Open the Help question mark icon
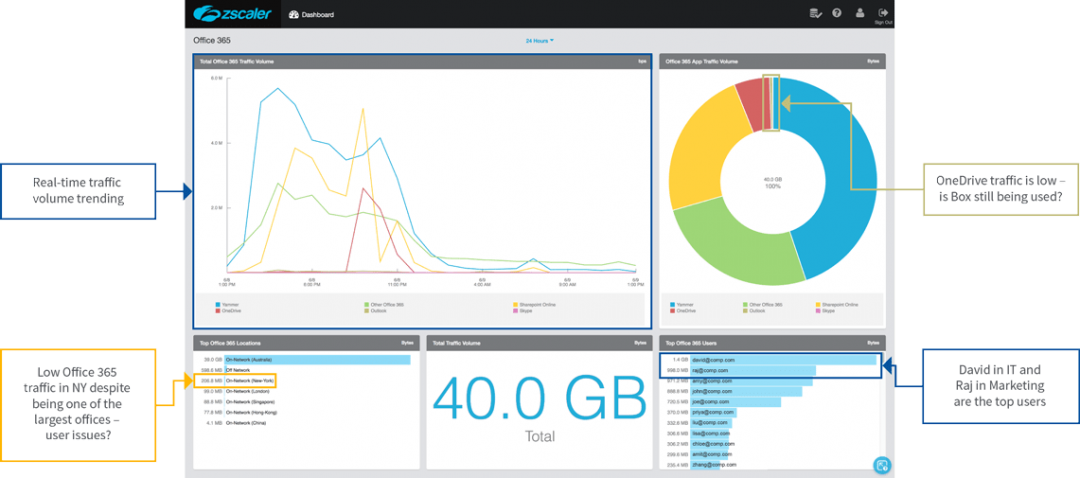 pos(836,13)
